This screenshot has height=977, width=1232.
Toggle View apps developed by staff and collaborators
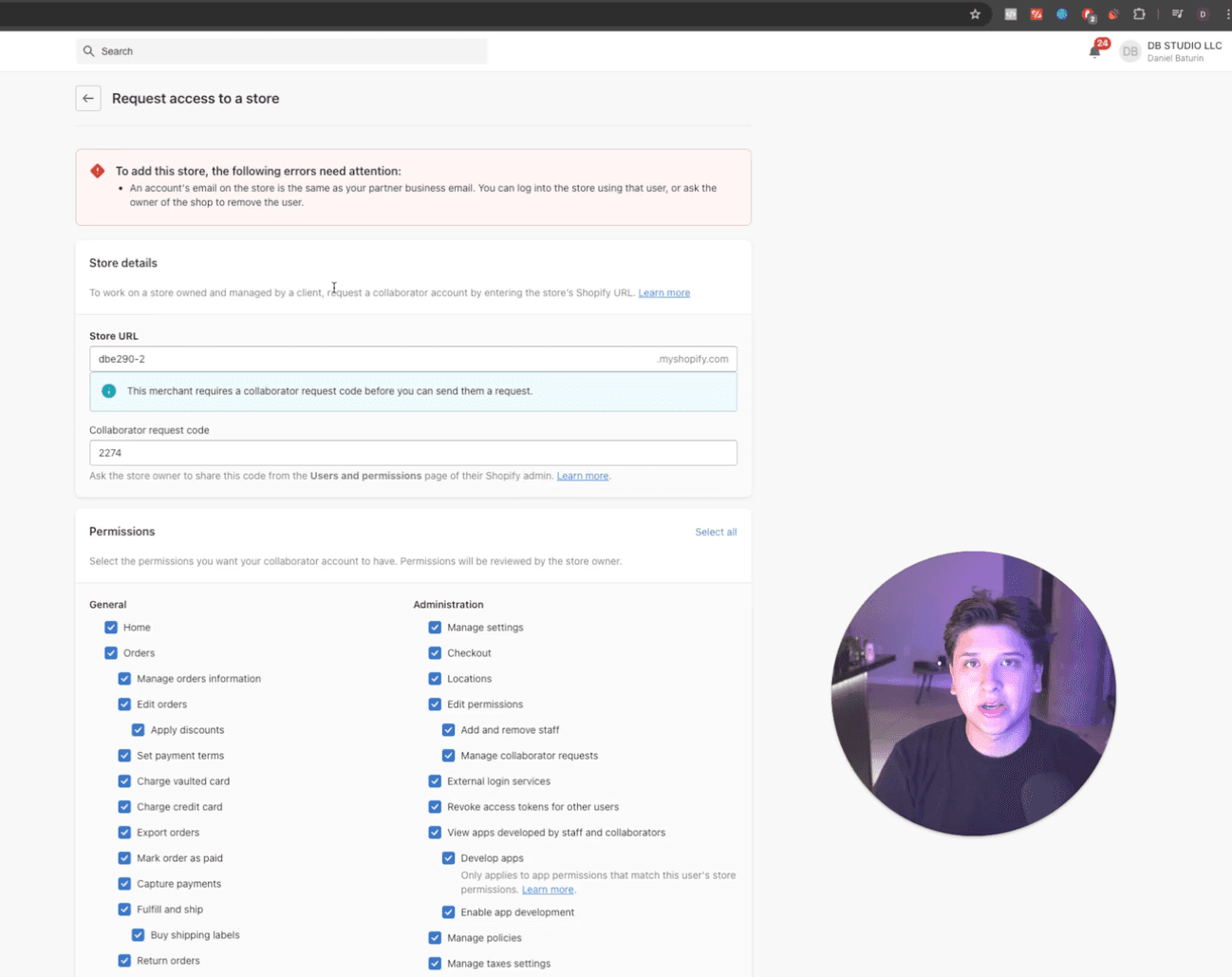[435, 833]
